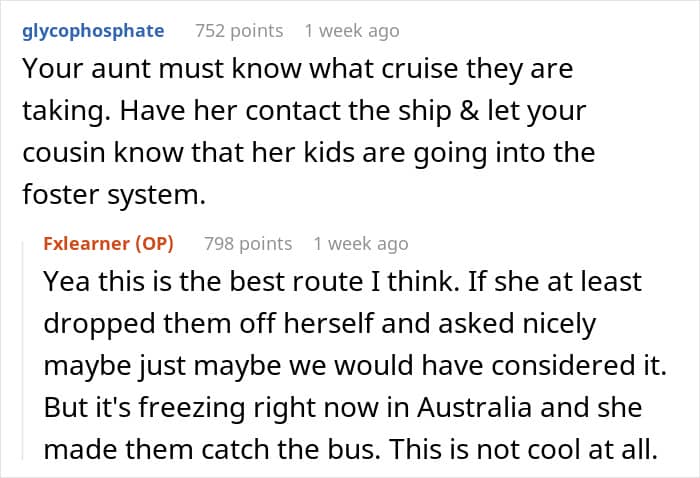700x478 pixels.
Task: Open Fxlearner reply's 1 week ago permalink
Action: [x=361, y=244]
